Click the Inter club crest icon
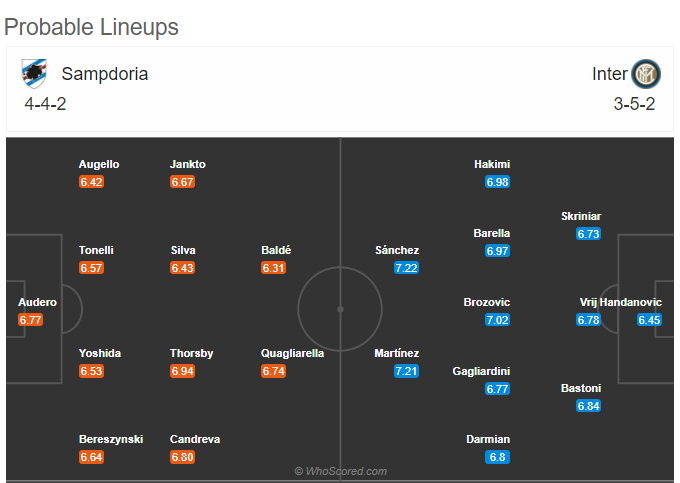Image resolution: width=680 pixels, height=483 pixels. 646,74
